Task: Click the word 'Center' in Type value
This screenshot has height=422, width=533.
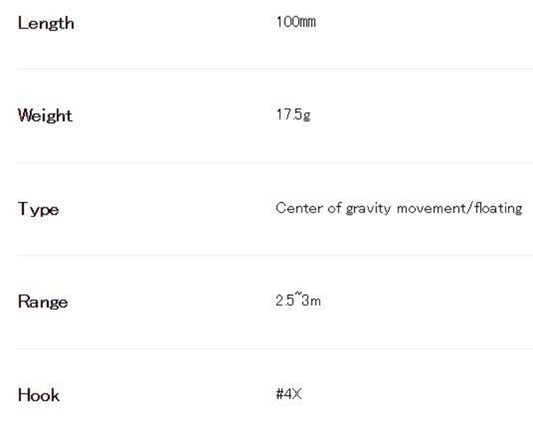Action: 299,208
